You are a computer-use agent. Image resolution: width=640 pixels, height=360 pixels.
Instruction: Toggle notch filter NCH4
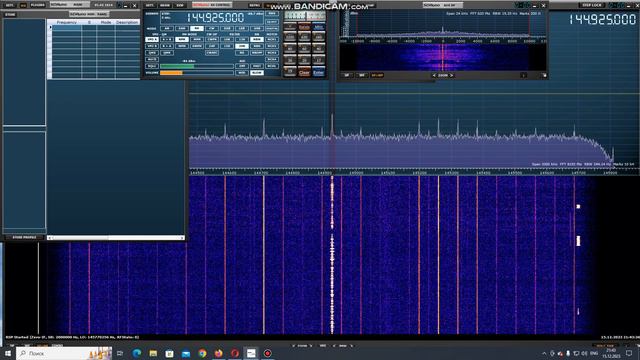click(272, 59)
